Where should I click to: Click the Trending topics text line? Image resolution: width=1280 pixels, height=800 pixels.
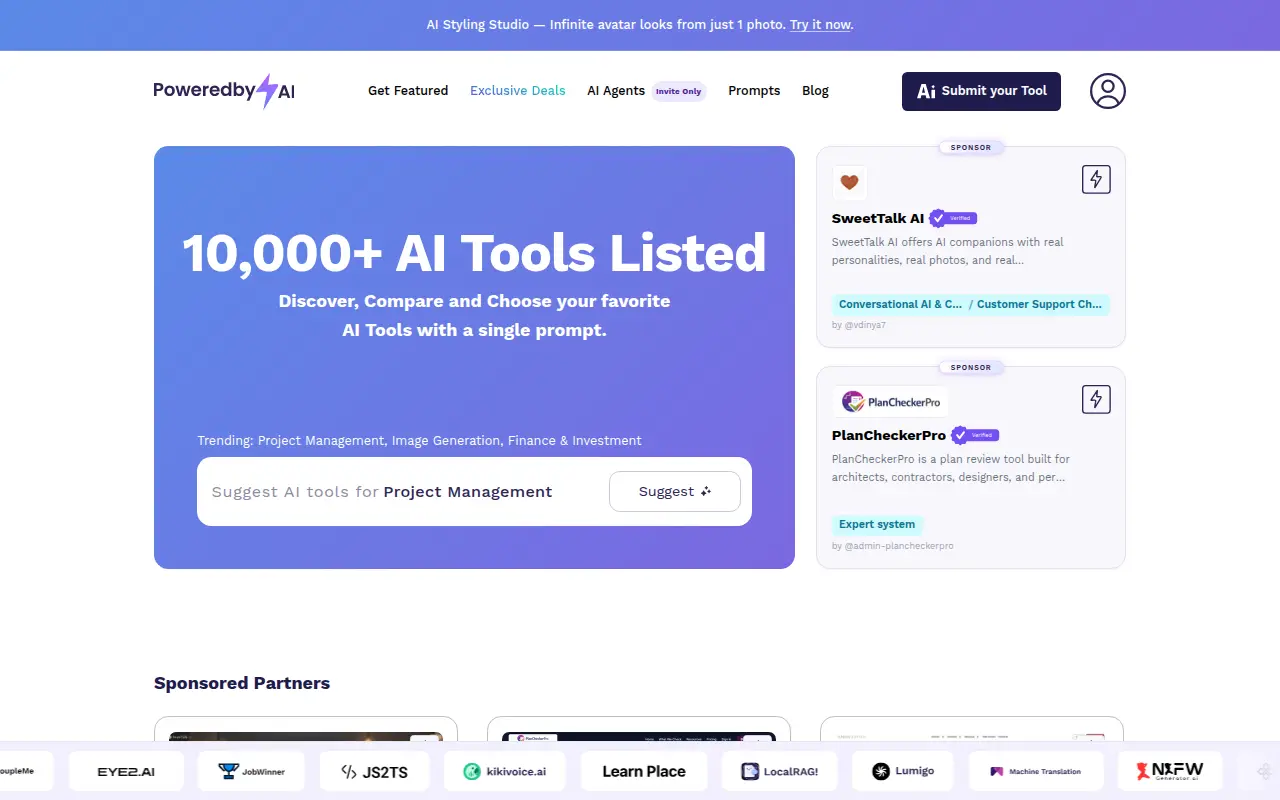pos(420,440)
